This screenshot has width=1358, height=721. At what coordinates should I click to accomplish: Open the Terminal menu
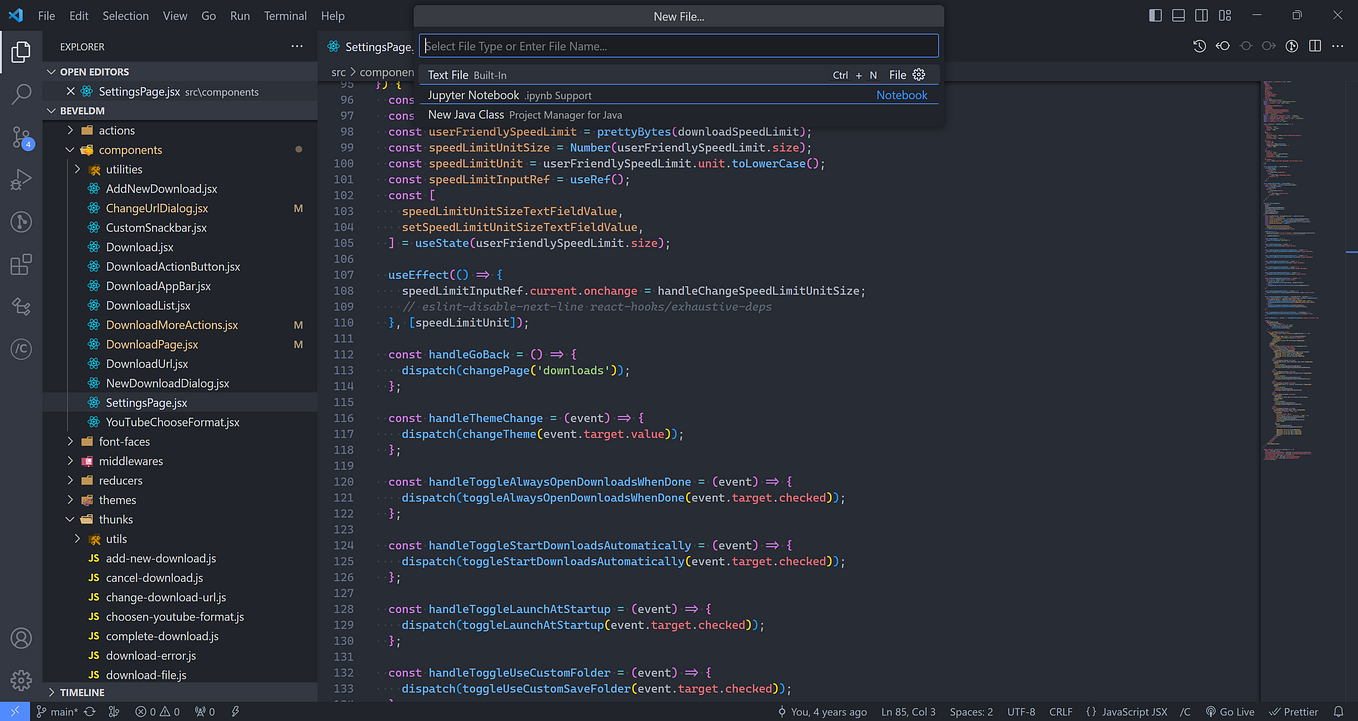(x=285, y=15)
